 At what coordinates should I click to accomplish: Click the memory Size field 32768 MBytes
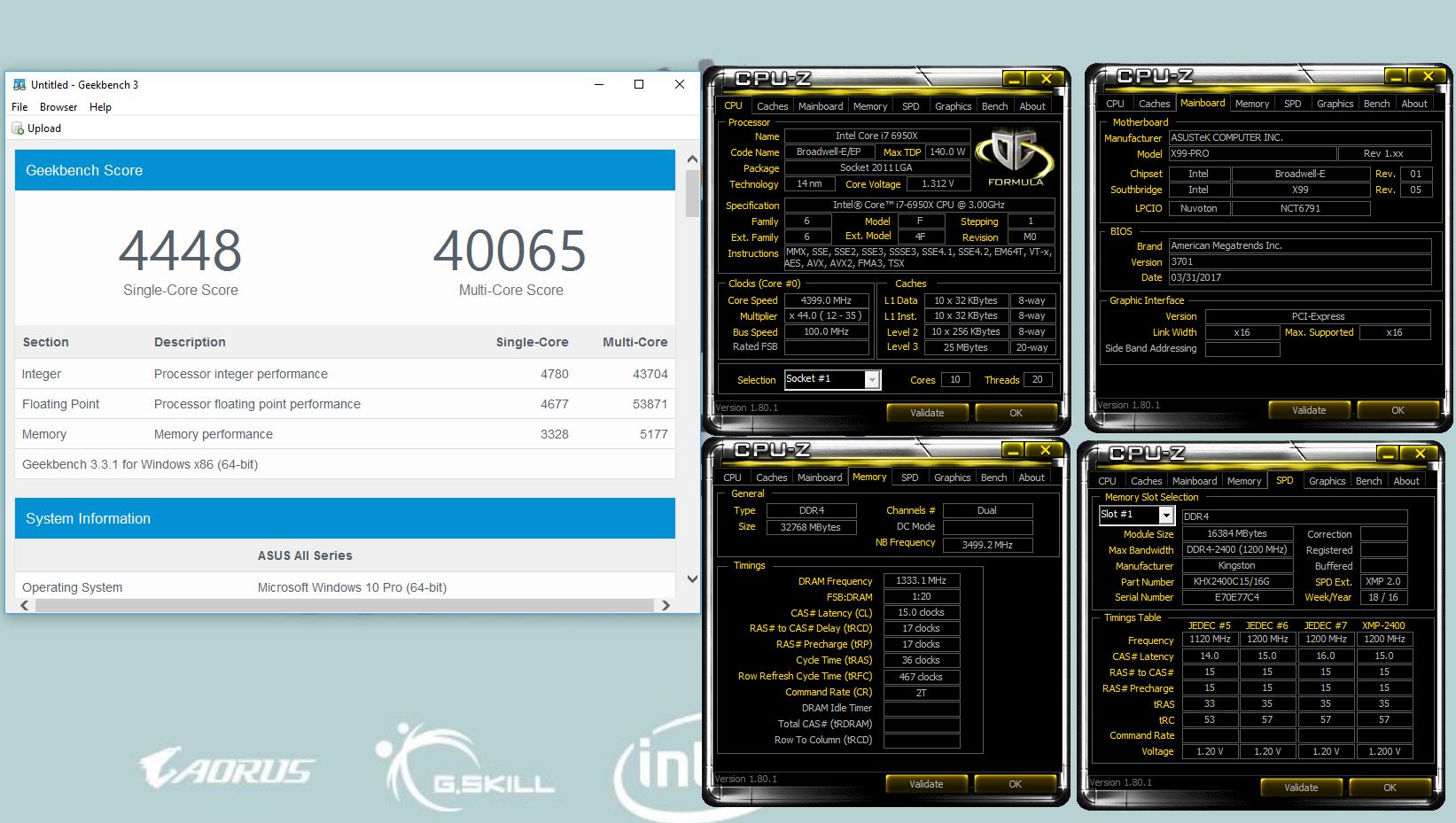click(x=811, y=527)
